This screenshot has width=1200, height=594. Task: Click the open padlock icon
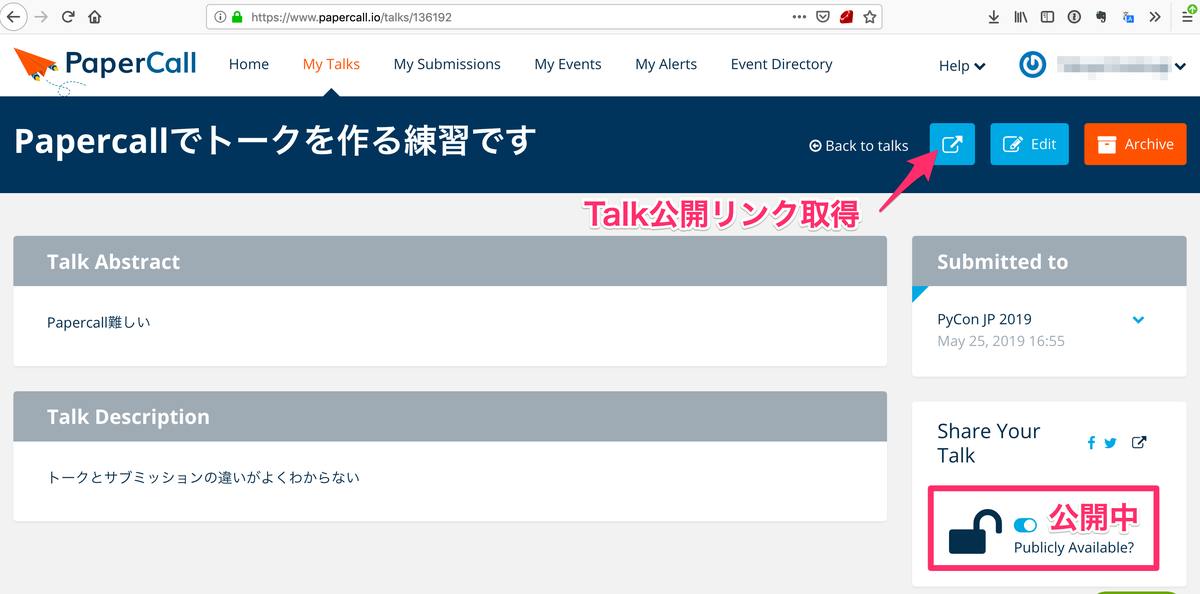[975, 531]
